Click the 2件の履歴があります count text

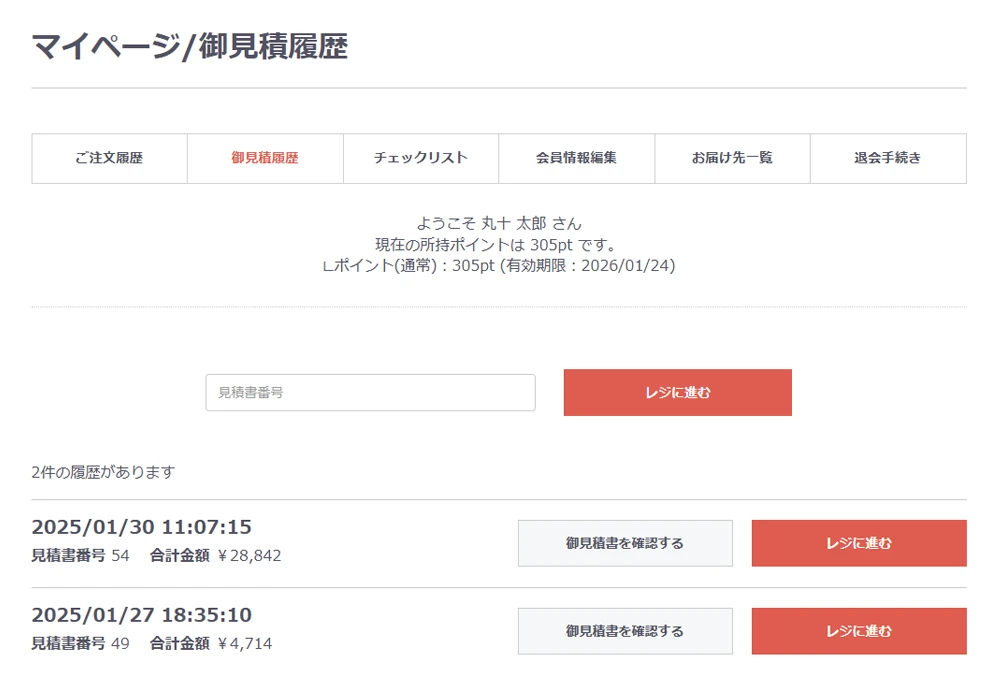103,472
